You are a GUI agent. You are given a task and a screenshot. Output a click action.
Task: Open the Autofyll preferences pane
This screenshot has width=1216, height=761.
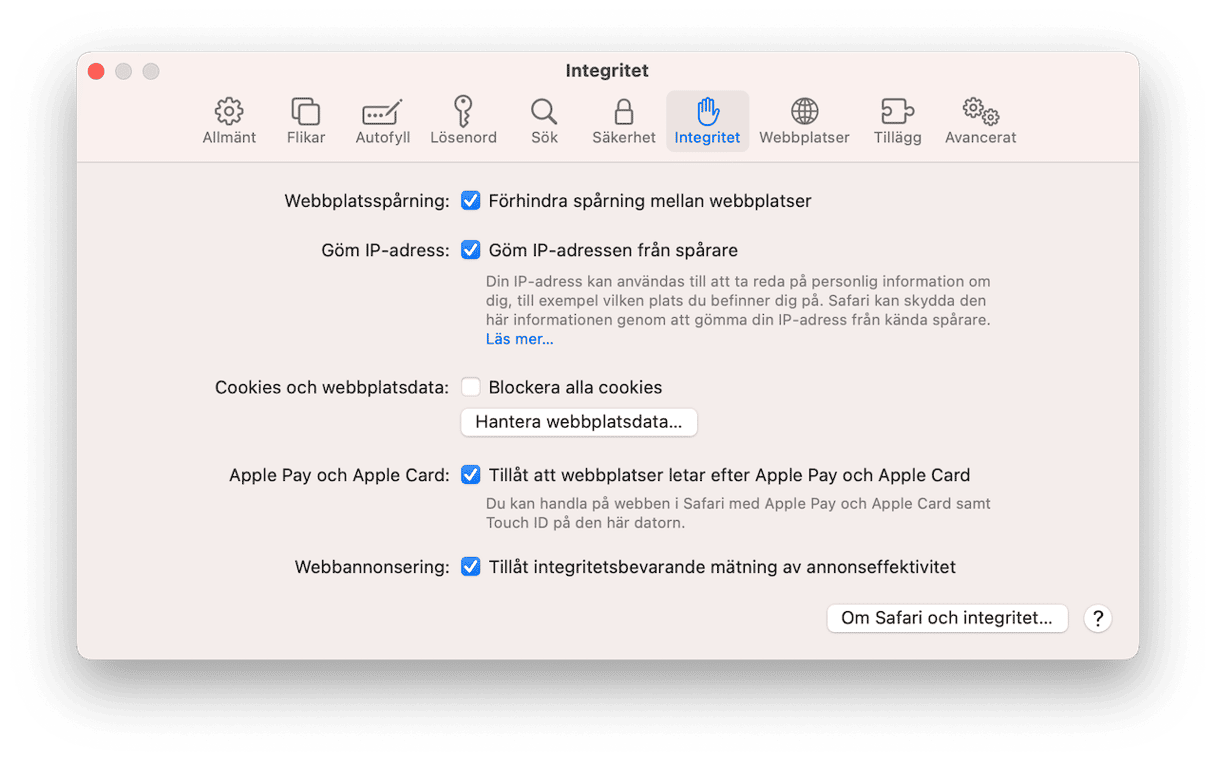tap(383, 121)
